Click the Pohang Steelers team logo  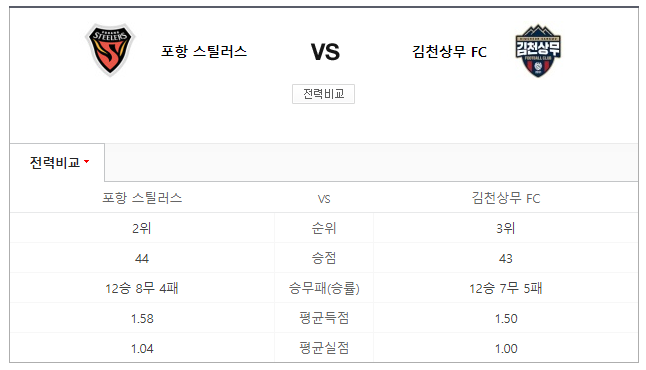[110, 50]
